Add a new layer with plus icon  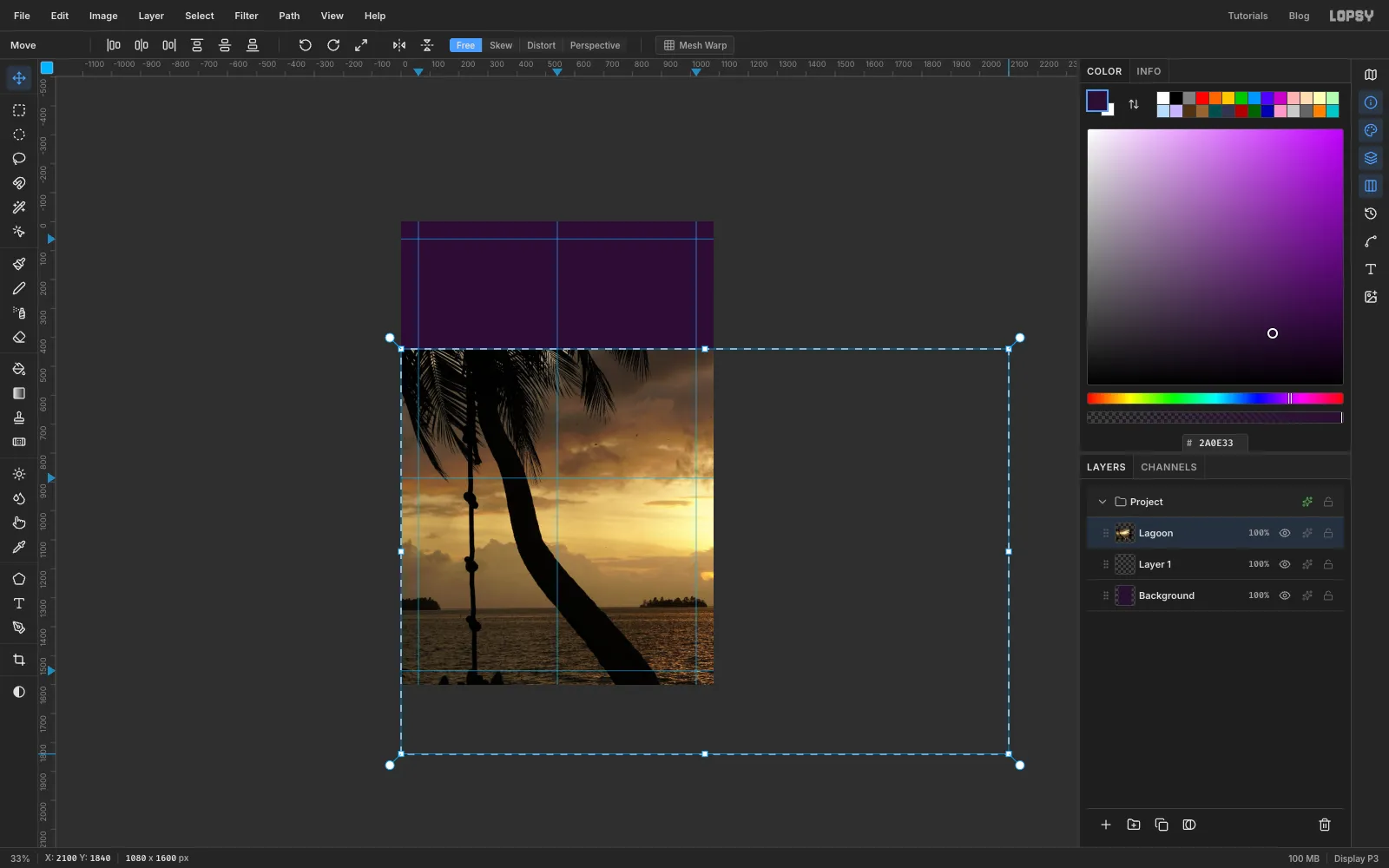pyautogui.click(x=1106, y=825)
